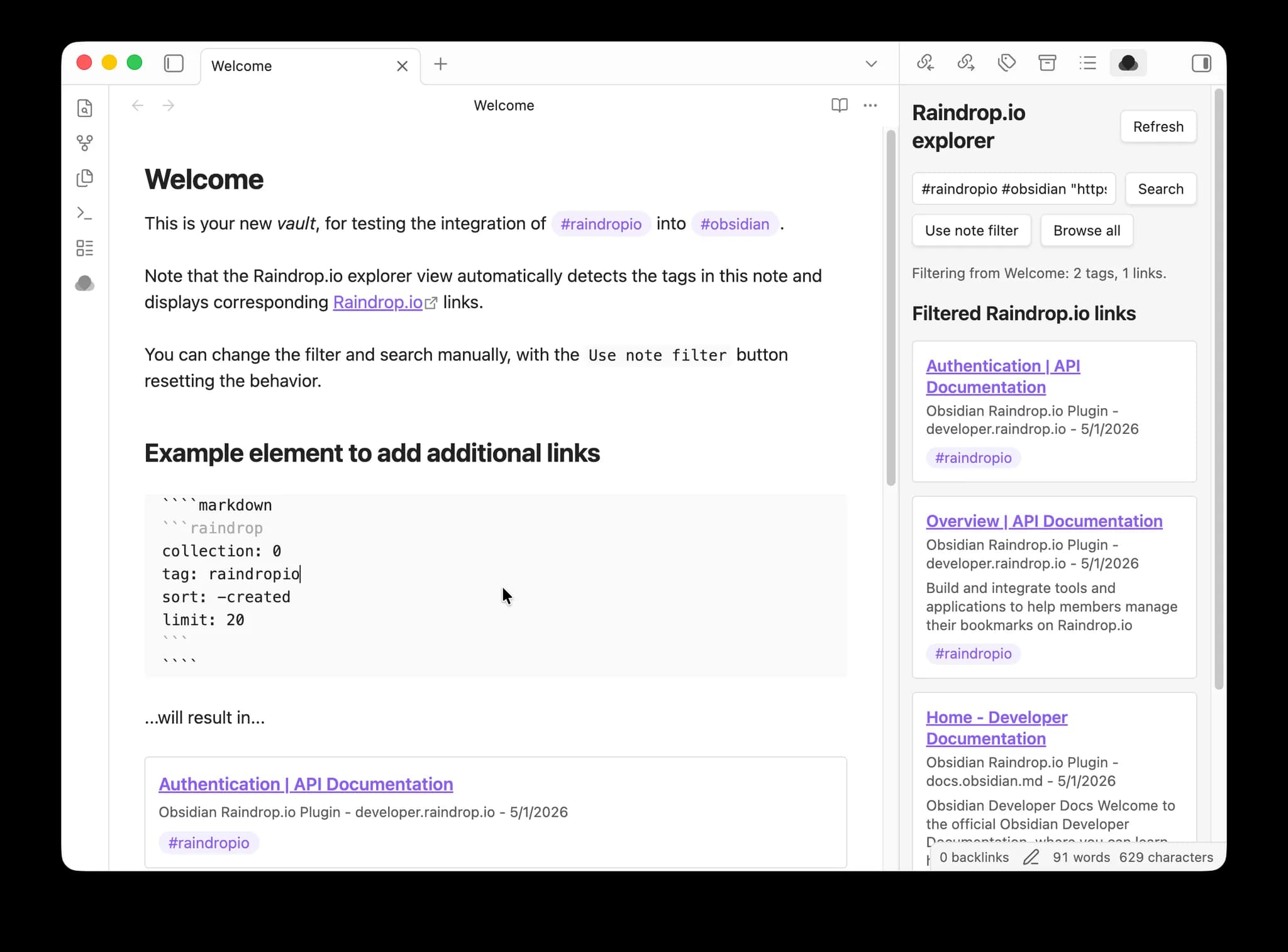
Task: Click the 'Filtered Raindrop.io links' heading
Action: (1024, 314)
